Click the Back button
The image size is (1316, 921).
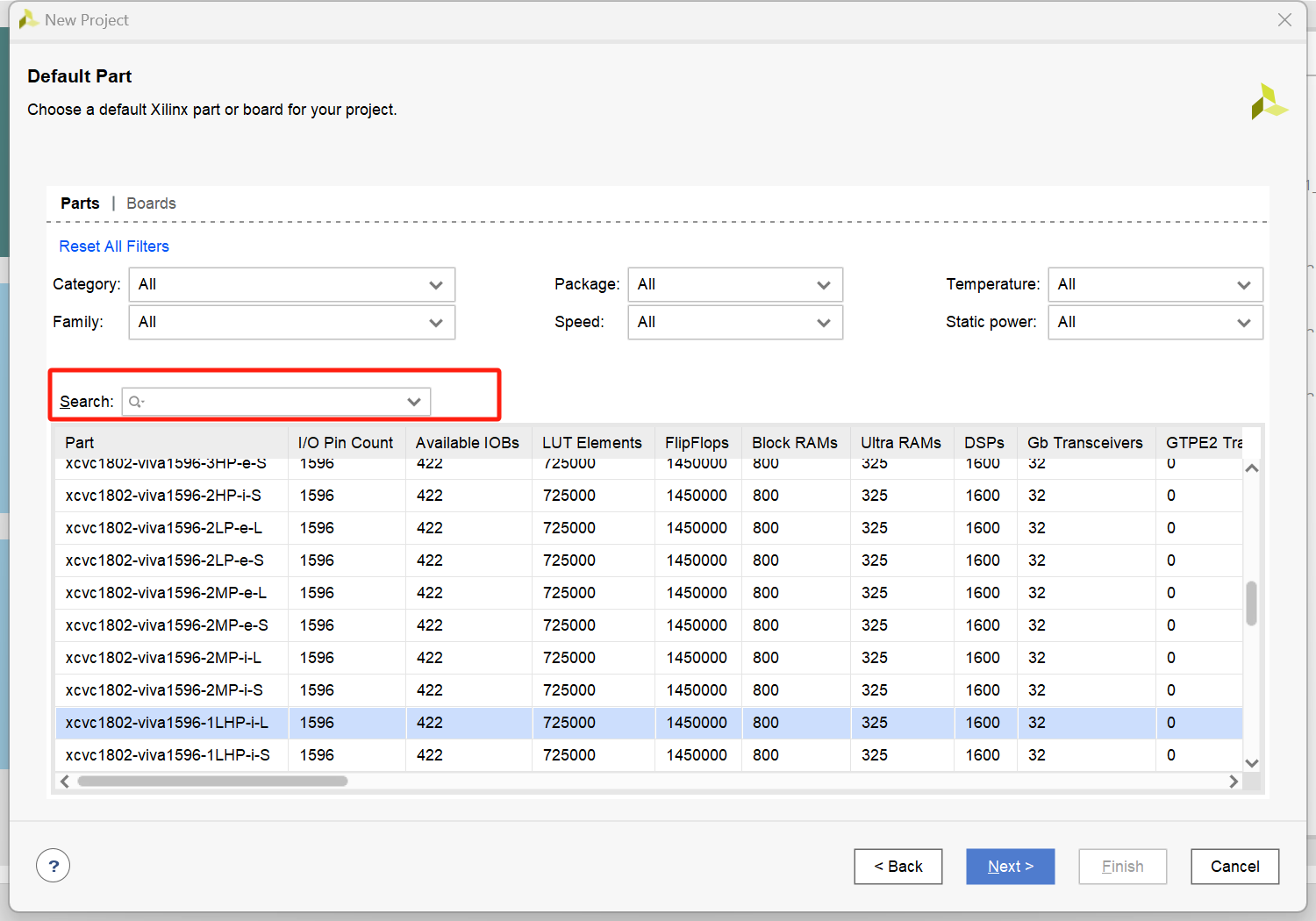click(x=898, y=867)
